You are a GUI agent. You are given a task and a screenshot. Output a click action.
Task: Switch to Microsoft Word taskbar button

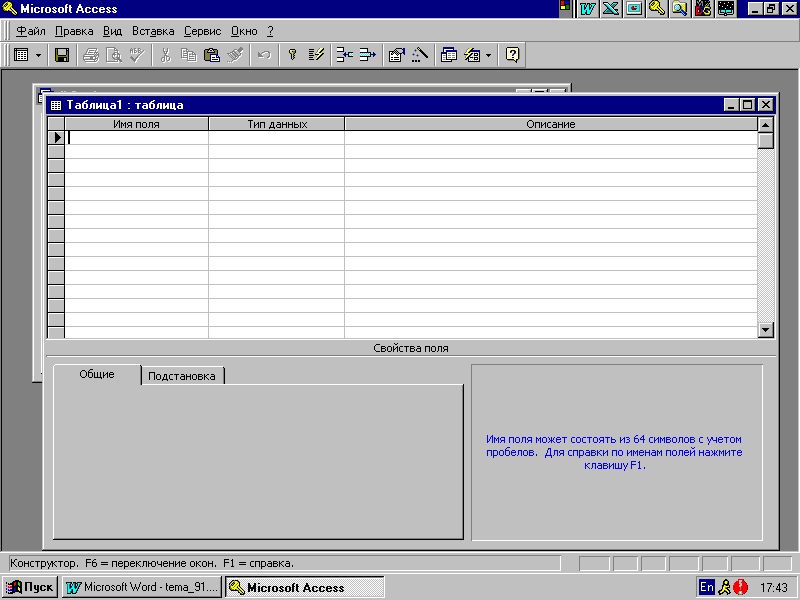point(142,587)
